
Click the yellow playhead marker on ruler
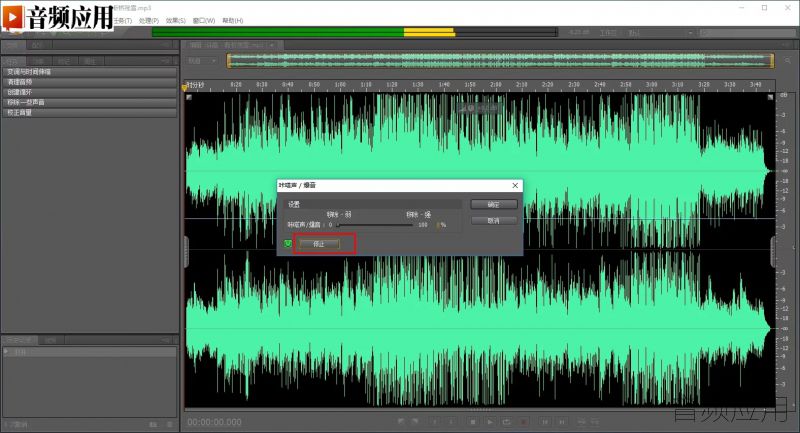(x=185, y=88)
